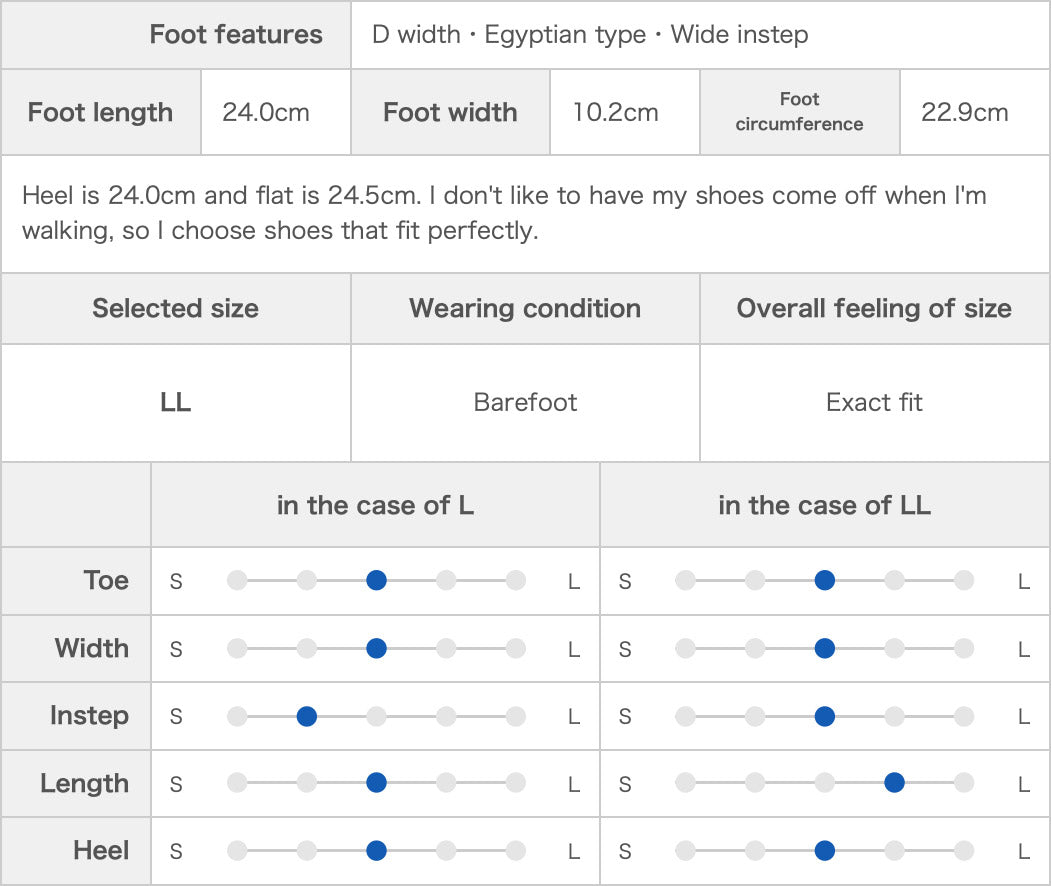Image resolution: width=1051 pixels, height=886 pixels.
Task: Select the 'in the case of L' header
Action: pyautogui.click(x=375, y=505)
